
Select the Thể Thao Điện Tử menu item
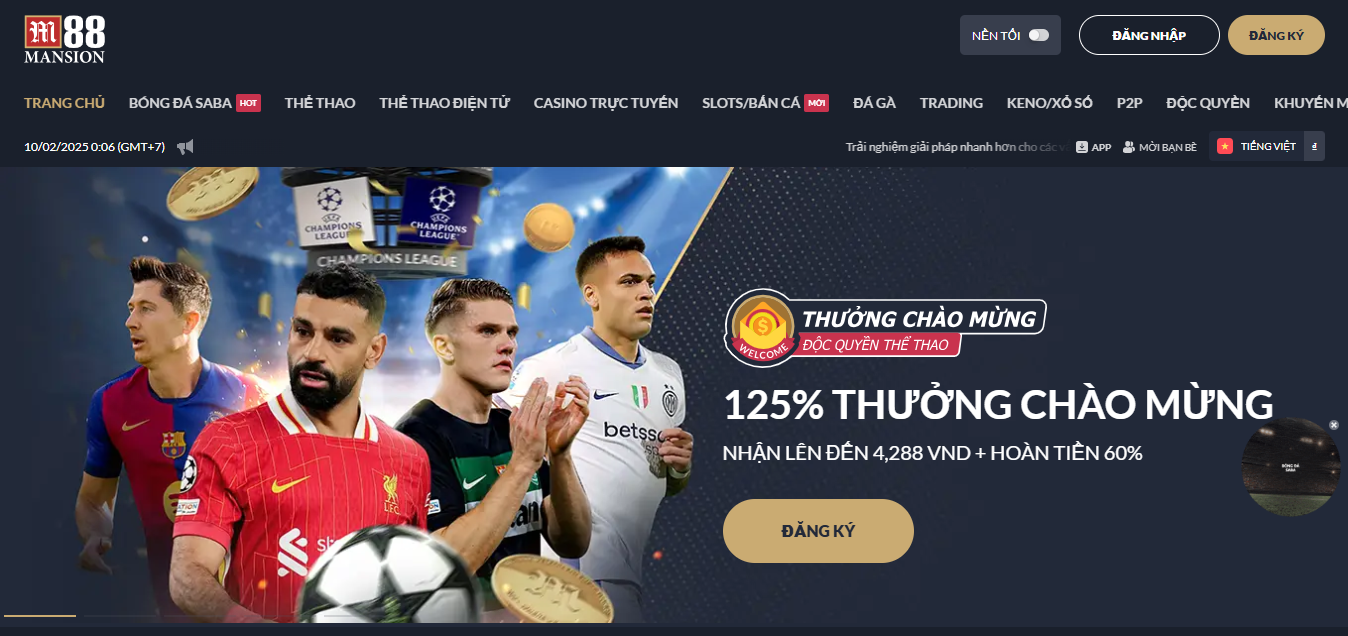[445, 103]
